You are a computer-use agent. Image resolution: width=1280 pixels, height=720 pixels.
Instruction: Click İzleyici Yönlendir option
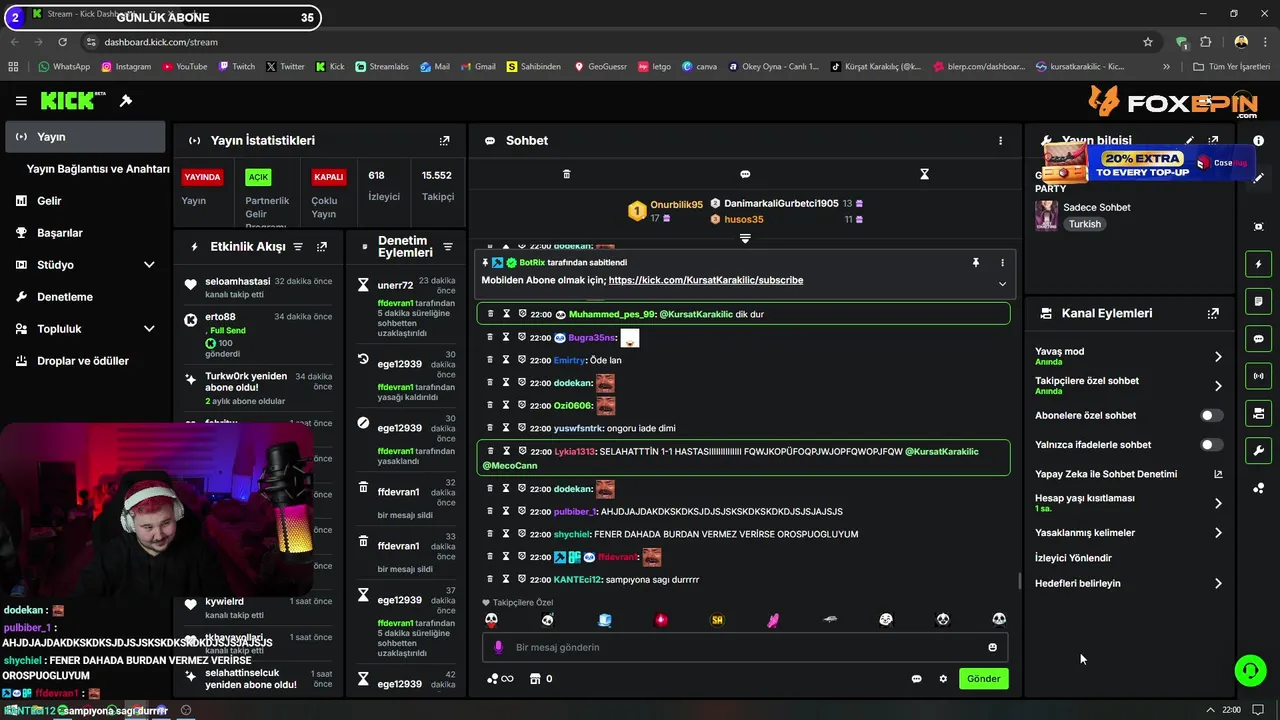tap(1073, 558)
